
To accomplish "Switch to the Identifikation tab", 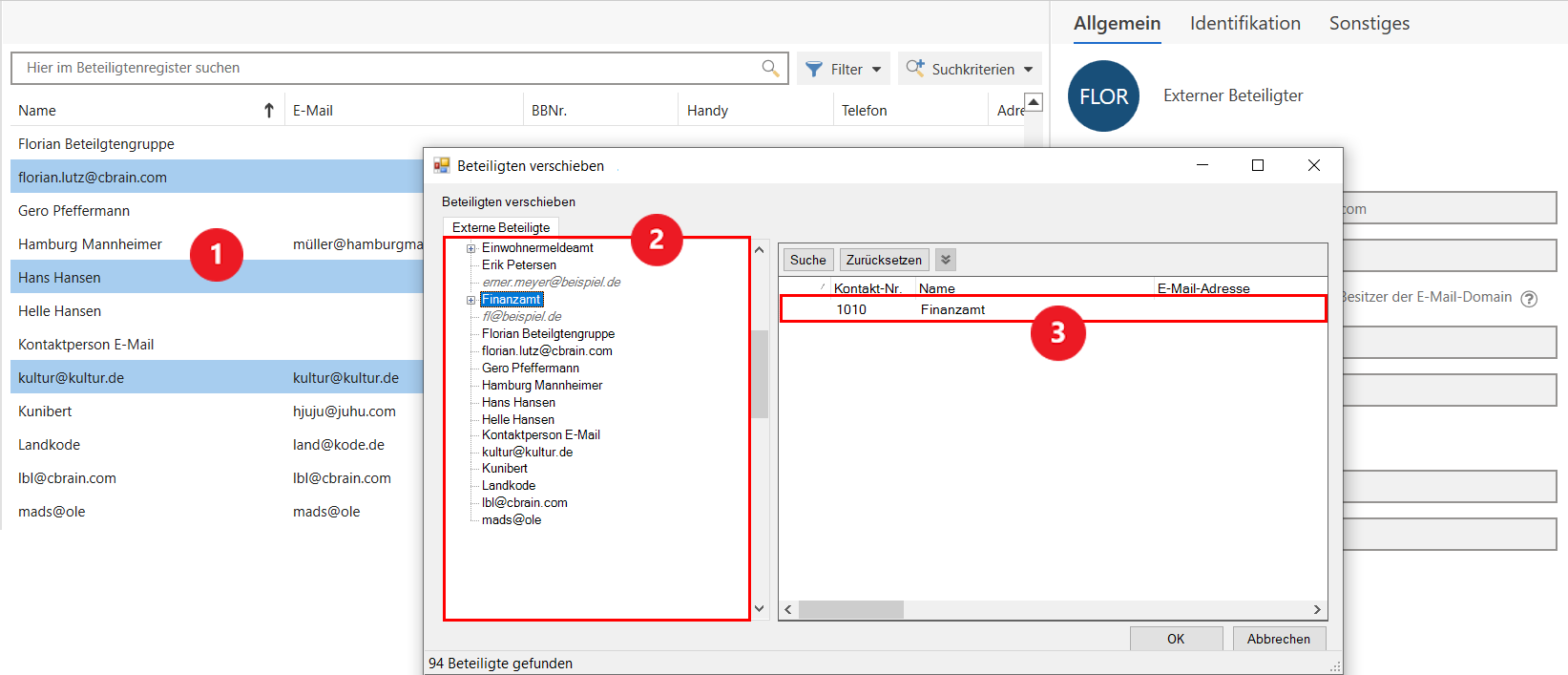I will (1244, 23).
